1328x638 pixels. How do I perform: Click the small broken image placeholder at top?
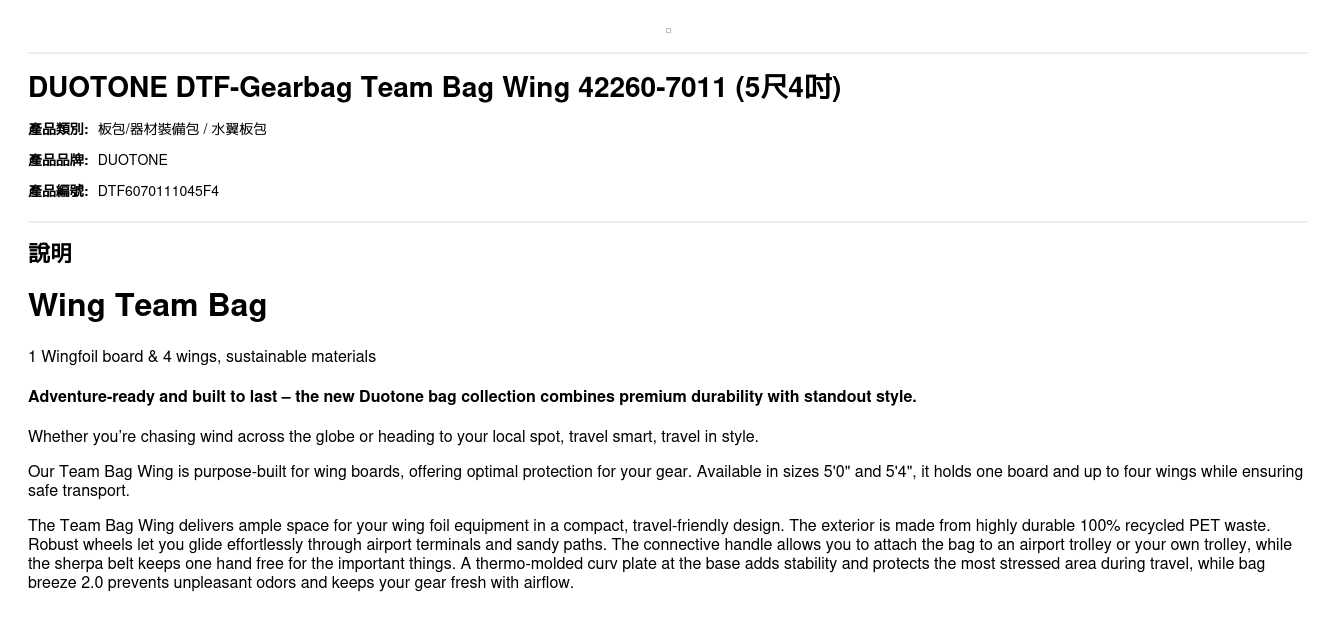(x=668, y=30)
